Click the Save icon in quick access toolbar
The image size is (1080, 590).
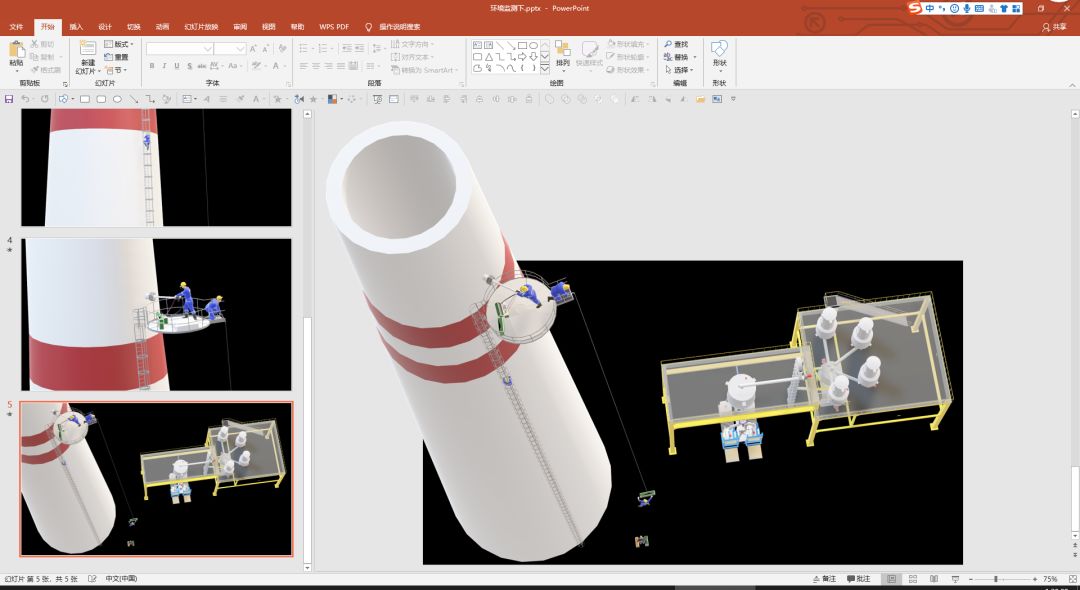(x=9, y=99)
